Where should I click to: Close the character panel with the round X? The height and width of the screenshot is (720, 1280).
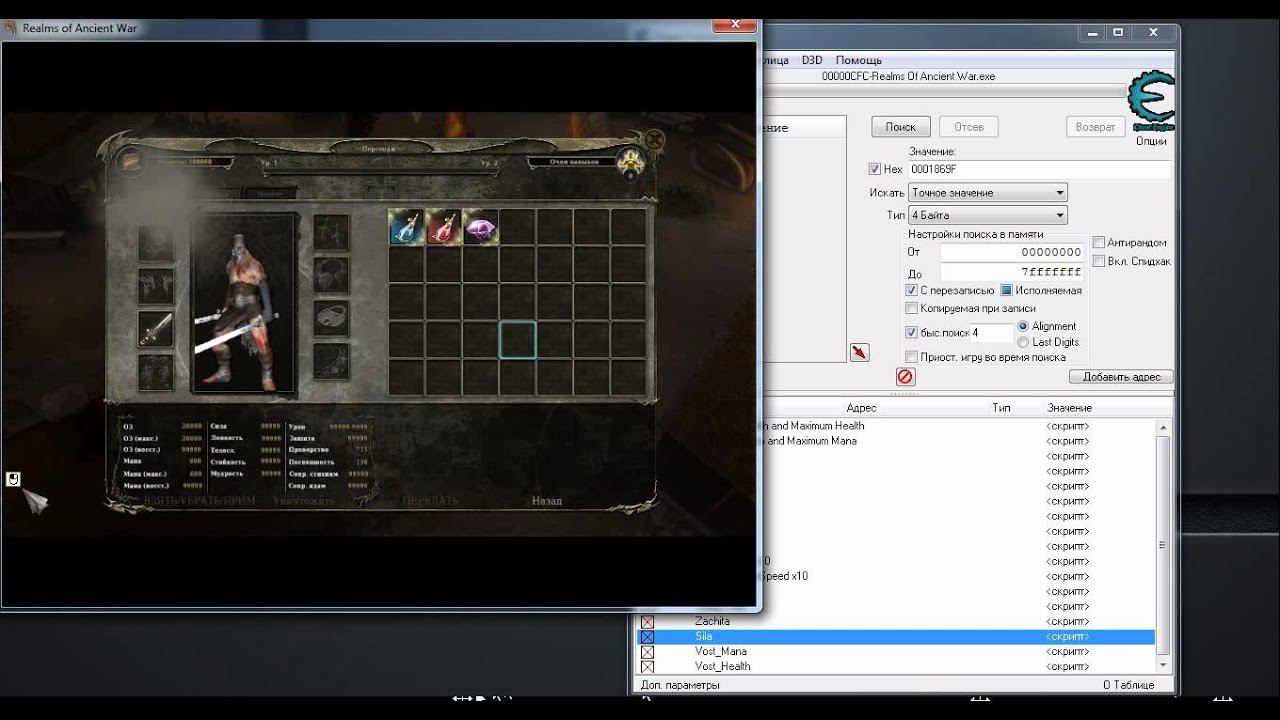654,140
